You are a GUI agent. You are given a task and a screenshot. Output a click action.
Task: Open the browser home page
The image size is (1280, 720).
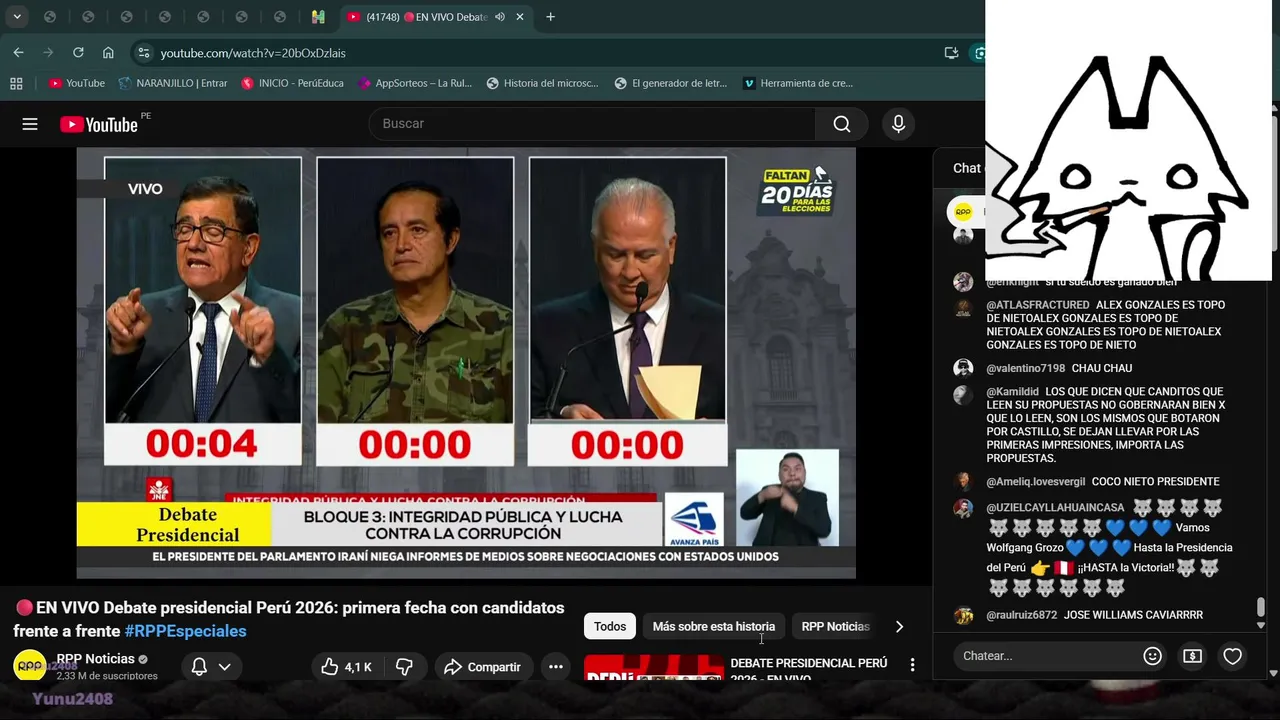click(108, 53)
